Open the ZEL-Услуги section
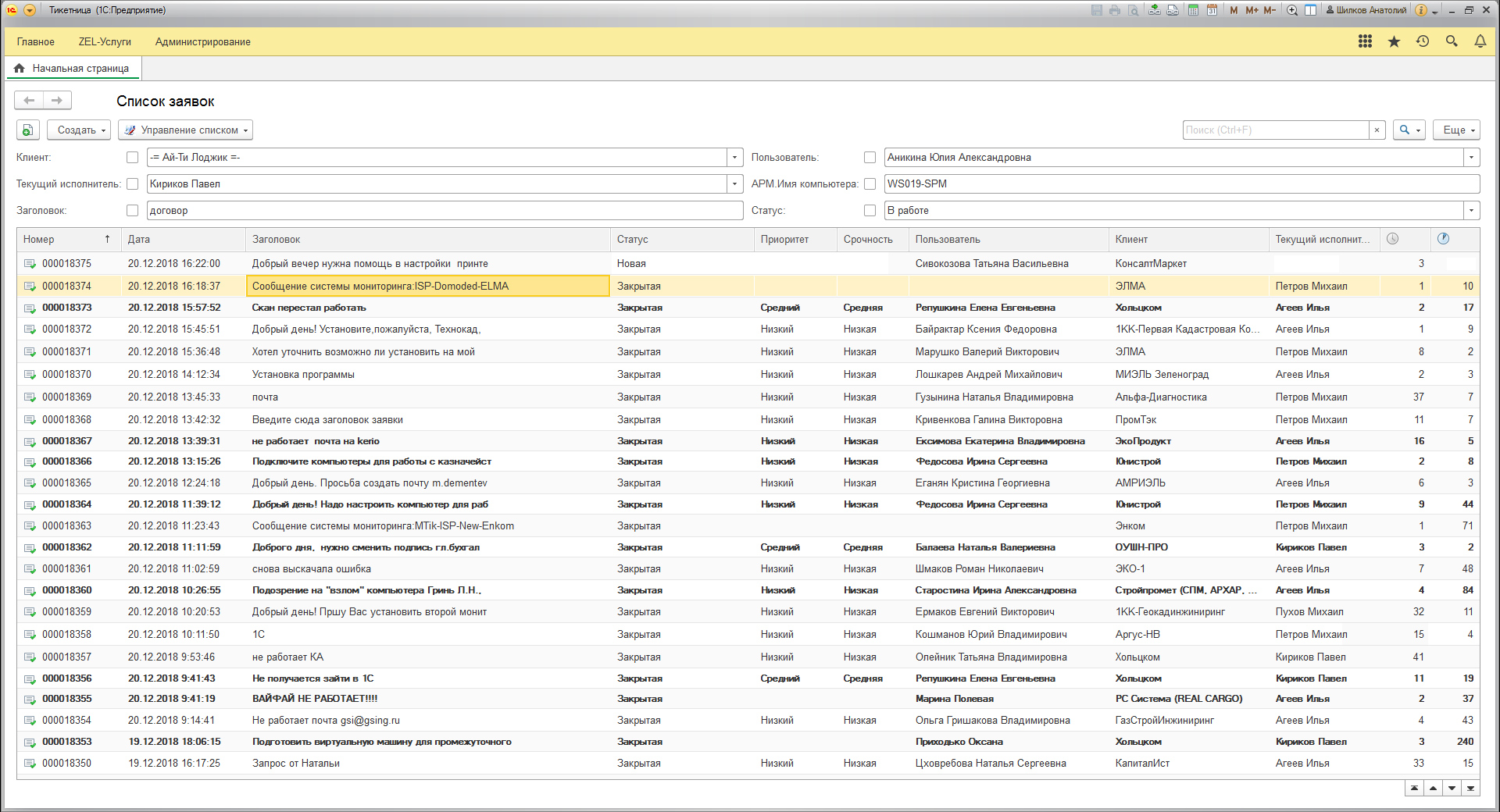Viewport: 1500px width, 812px height. click(x=105, y=42)
